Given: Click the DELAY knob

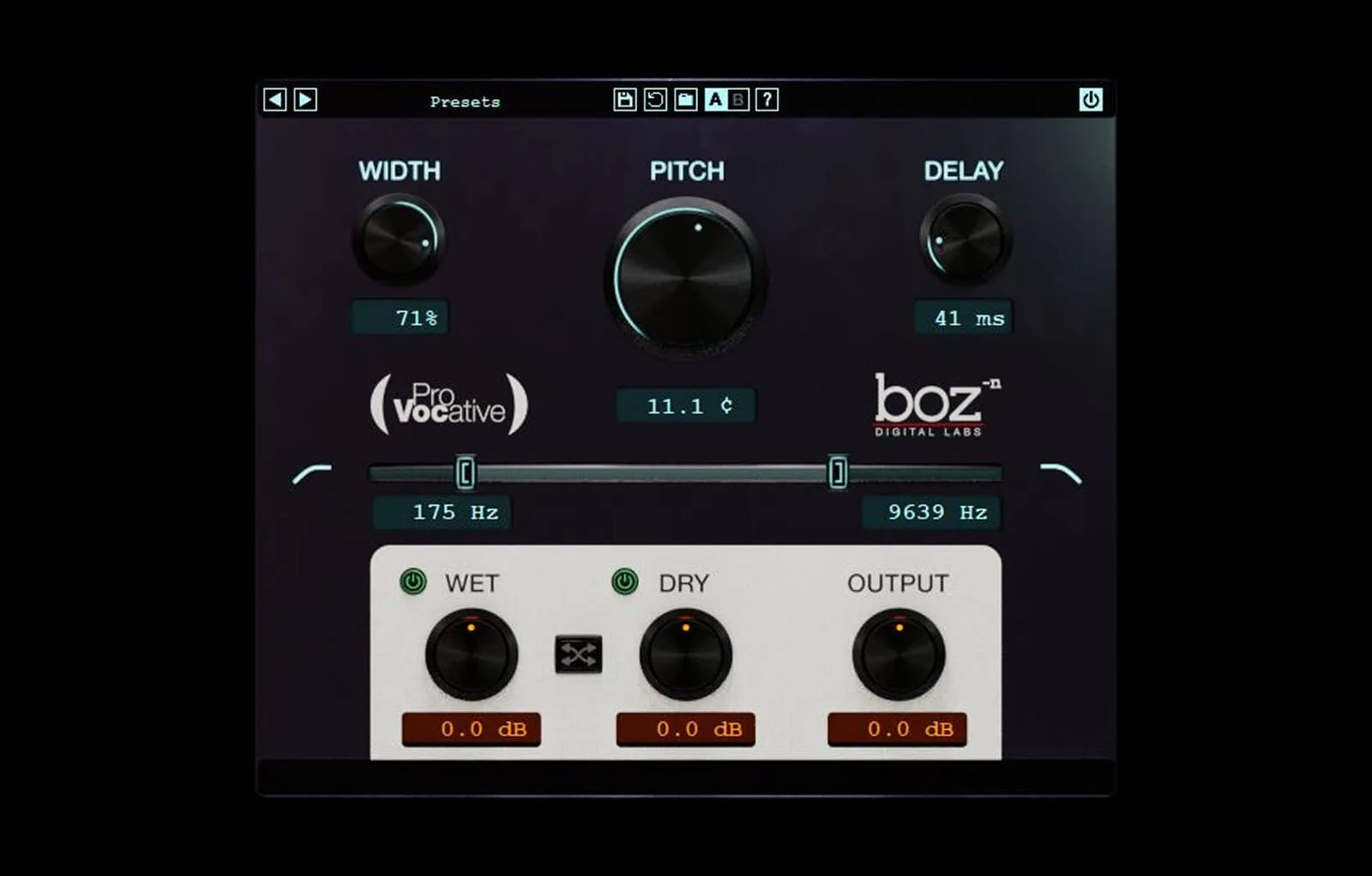Looking at the screenshot, I should [x=966, y=239].
